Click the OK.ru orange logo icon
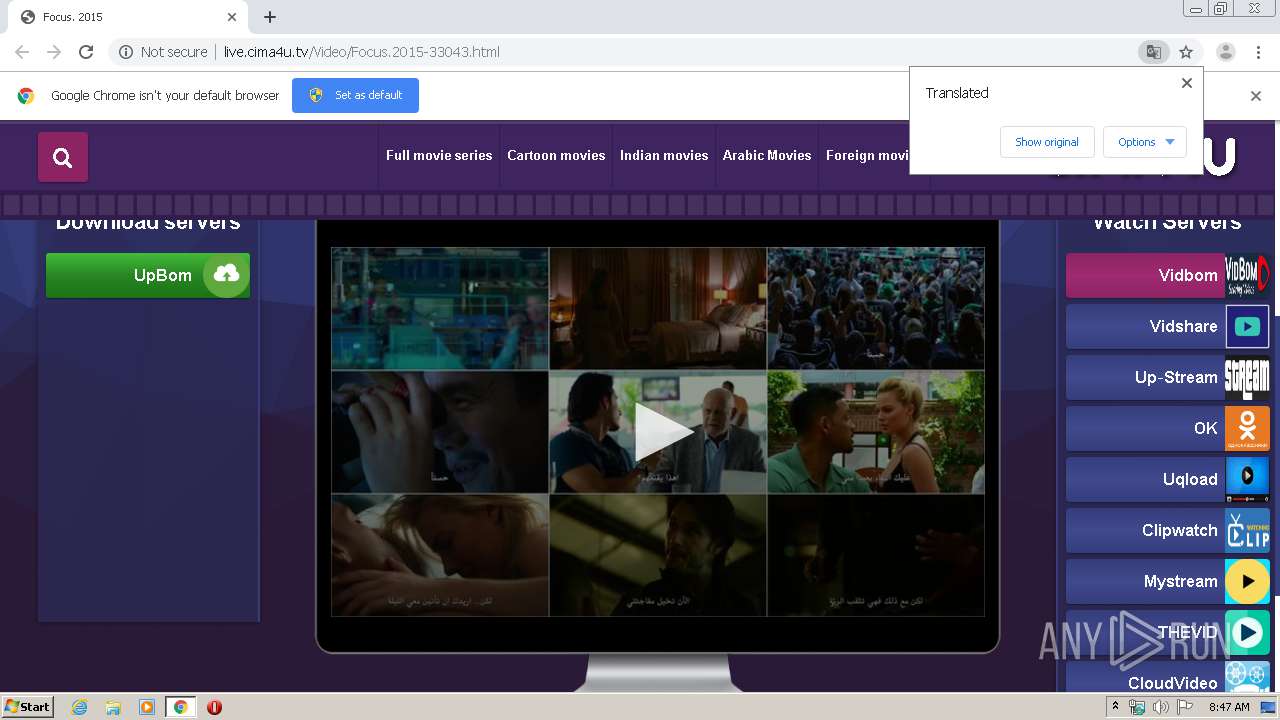The image size is (1280, 720). tap(1247, 428)
